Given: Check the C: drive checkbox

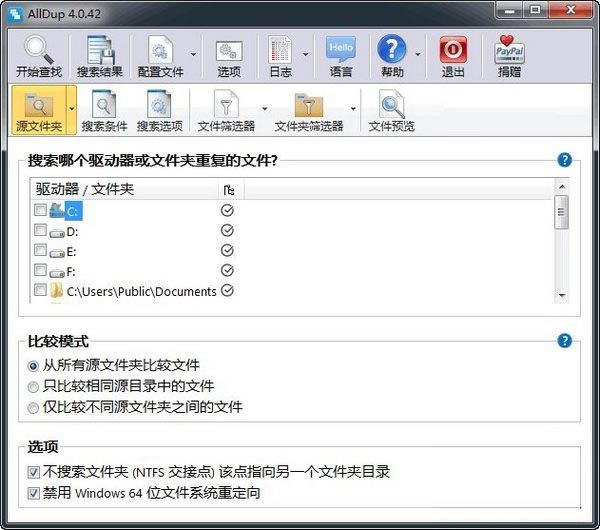Looking at the screenshot, I should [x=40, y=211].
